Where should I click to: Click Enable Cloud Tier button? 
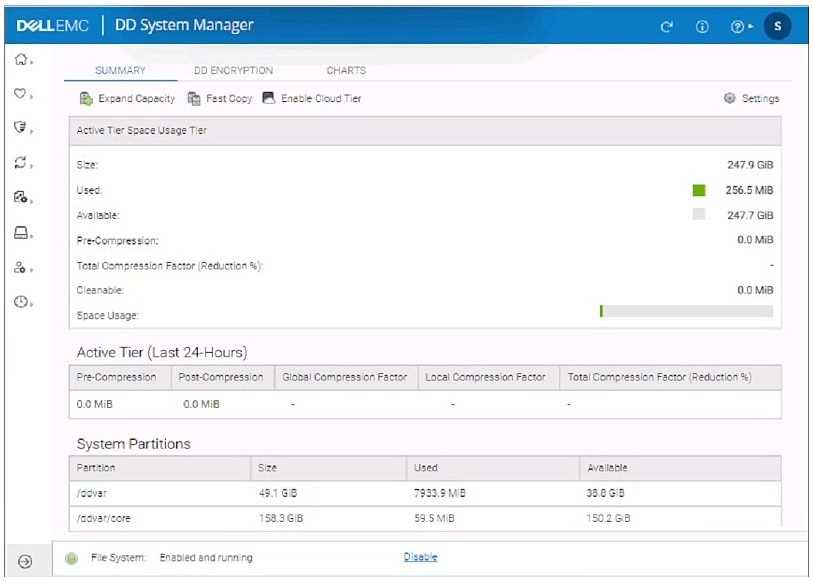tap(312, 99)
